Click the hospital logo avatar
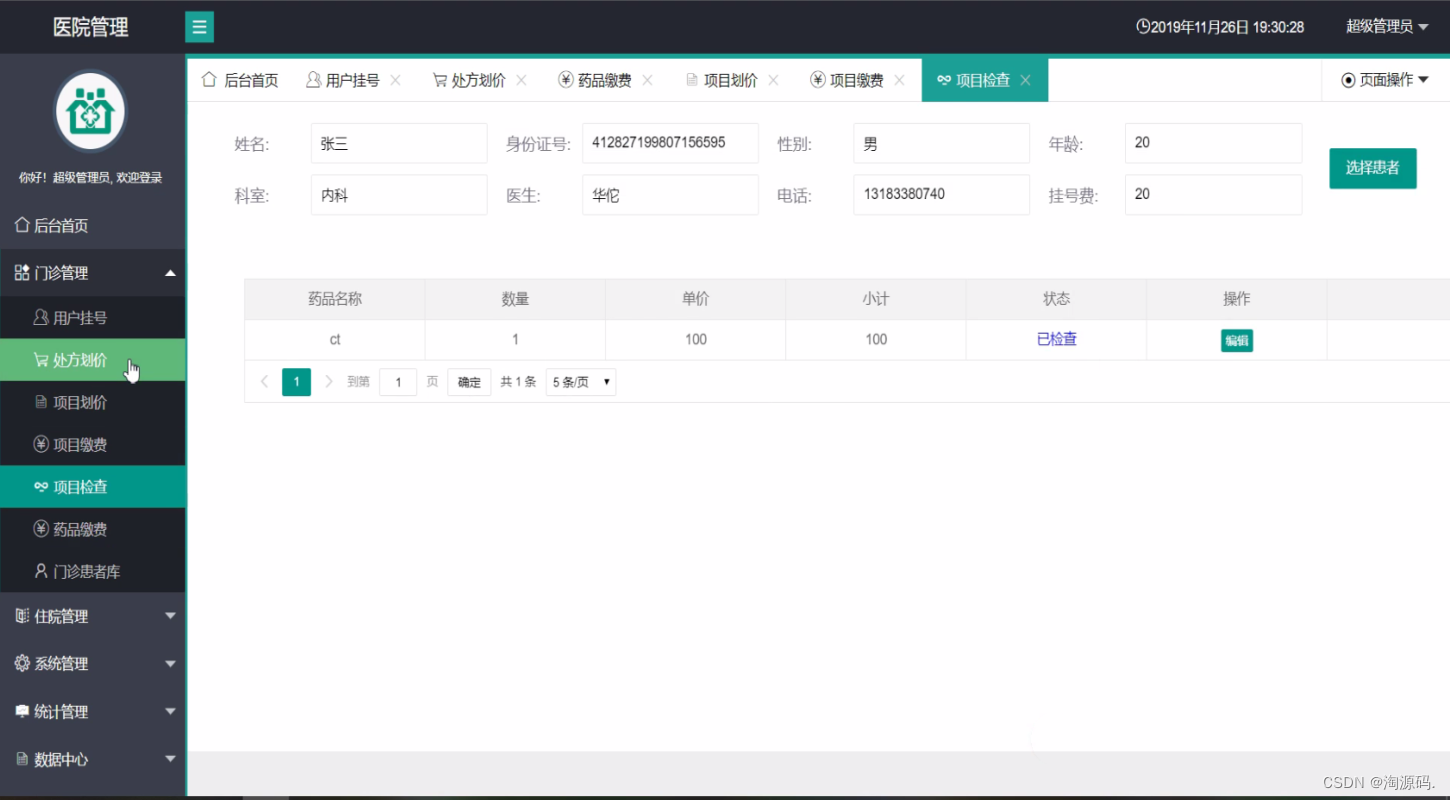Viewport: 1450px width, 800px height. tap(90, 112)
